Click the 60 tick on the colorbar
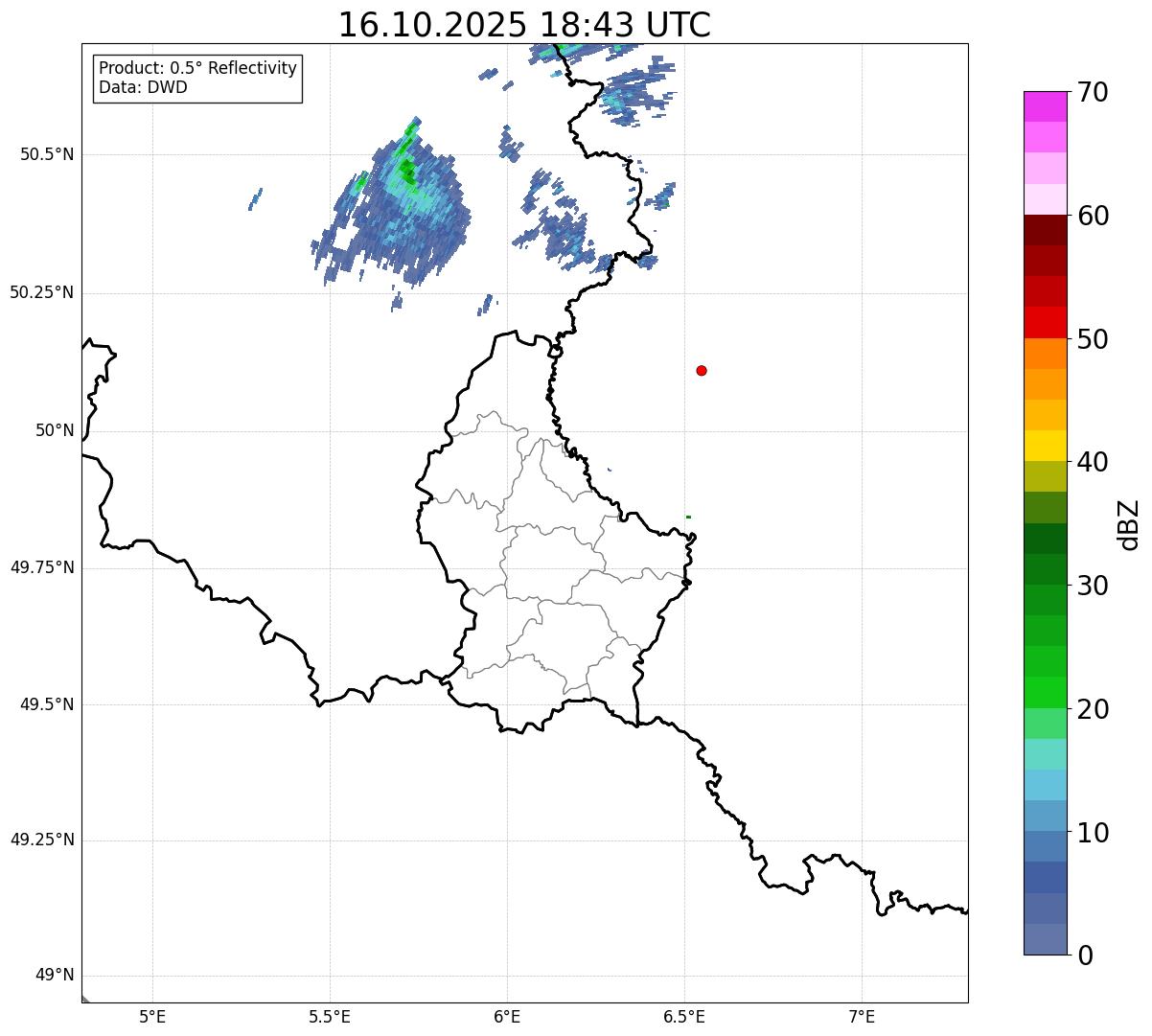The height and width of the screenshot is (1036, 1152). (x=1093, y=216)
